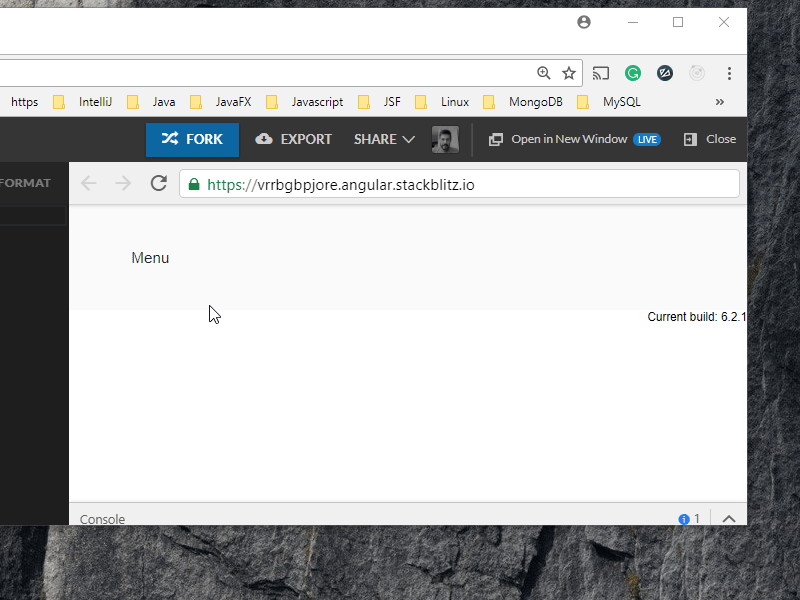Screen dimensions: 800x600
Task: Click the Cast icon in toolbar
Action: click(601, 73)
